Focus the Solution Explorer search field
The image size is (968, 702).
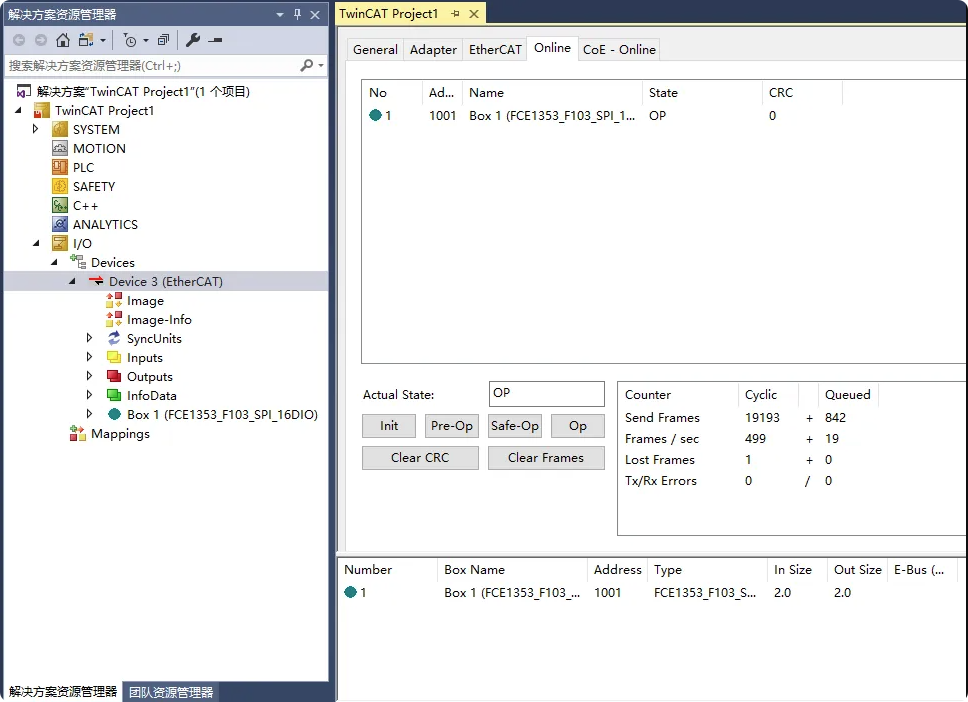(x=151, y=65)
